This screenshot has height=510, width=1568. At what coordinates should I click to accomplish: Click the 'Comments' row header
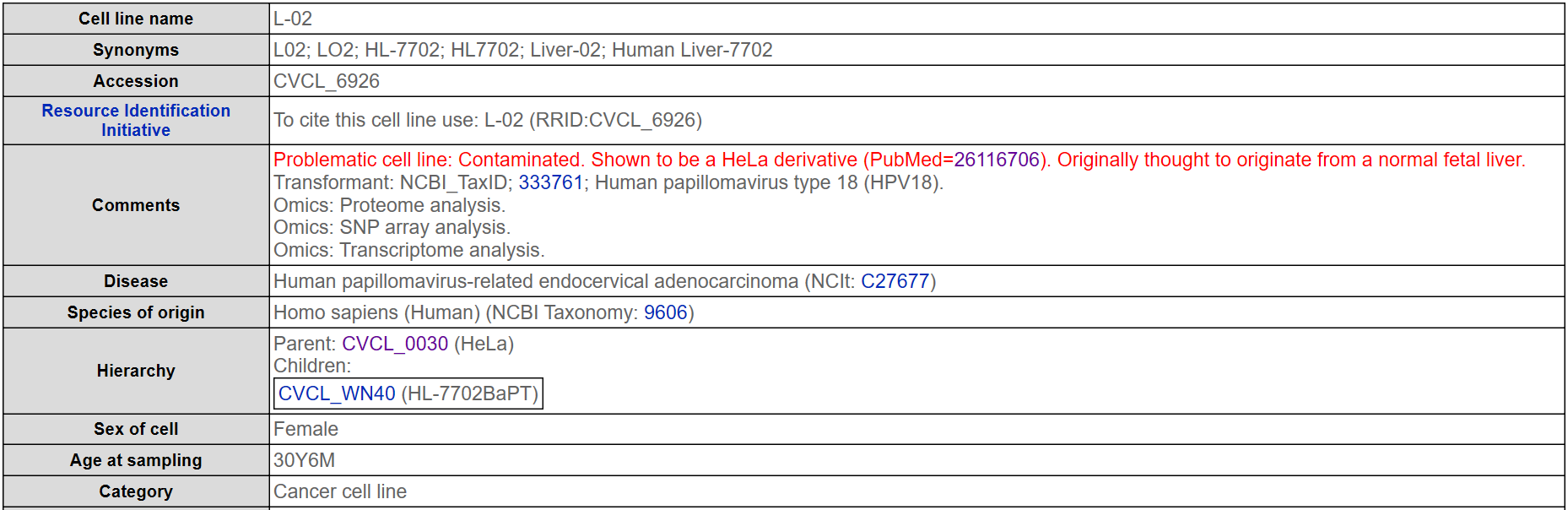click(x=136, y=205)
